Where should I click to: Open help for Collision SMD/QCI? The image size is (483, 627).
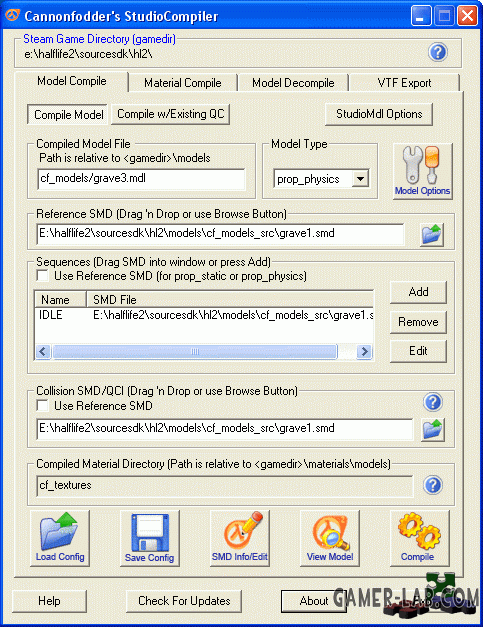coord(433,402)
